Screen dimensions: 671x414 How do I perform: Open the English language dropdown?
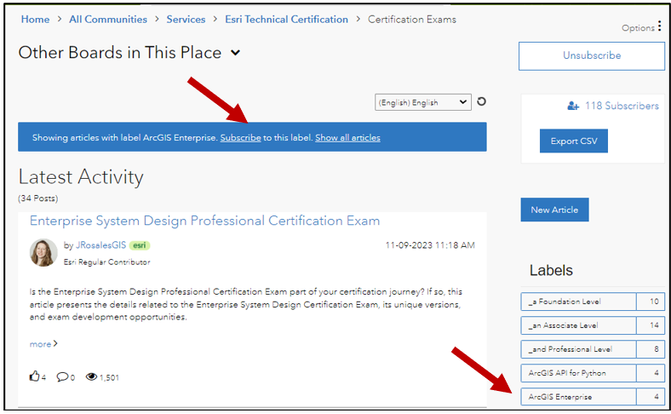coord(422,102)
